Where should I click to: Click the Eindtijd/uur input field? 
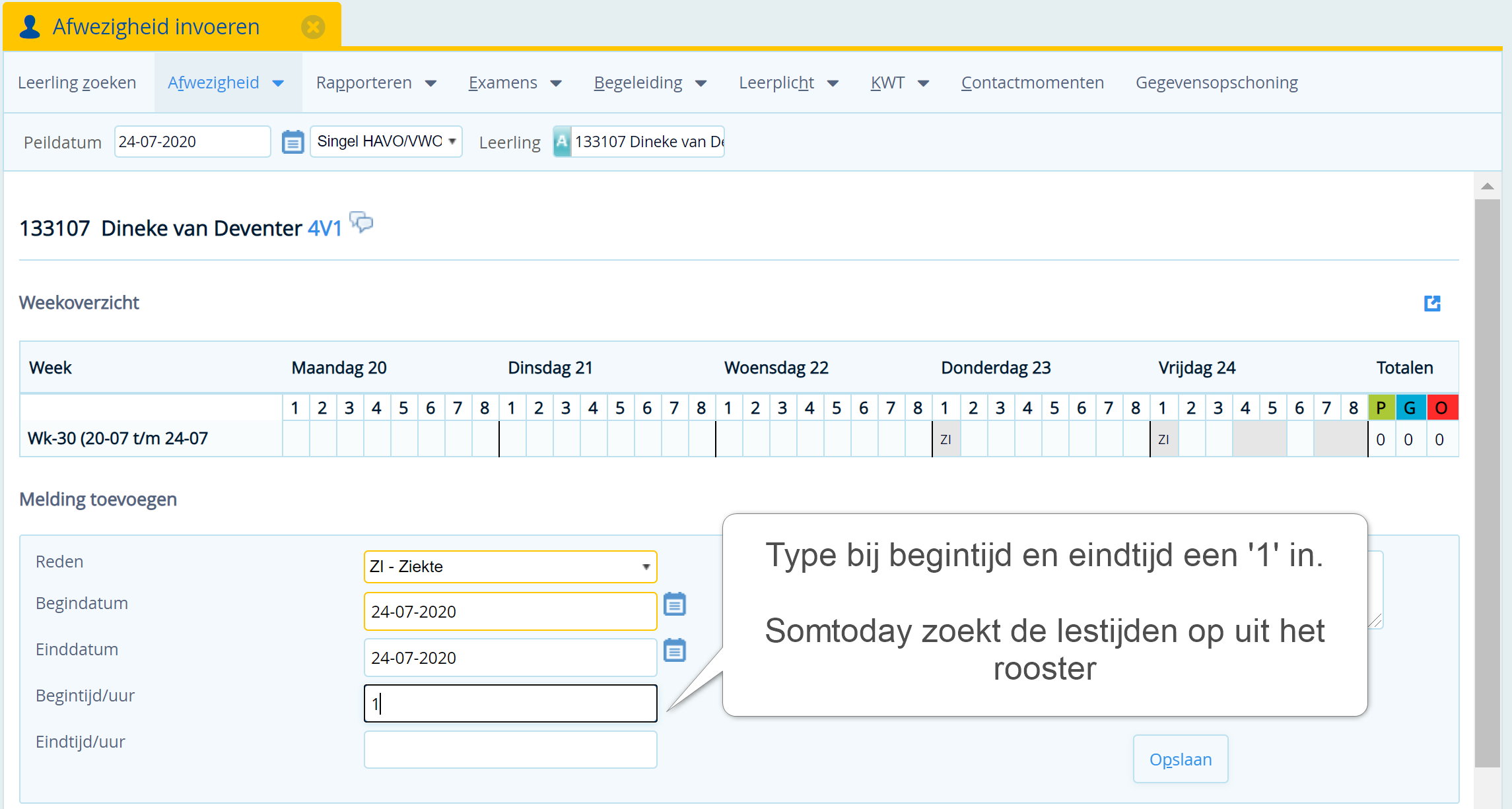pyautogui.click(x=510, y=750)
